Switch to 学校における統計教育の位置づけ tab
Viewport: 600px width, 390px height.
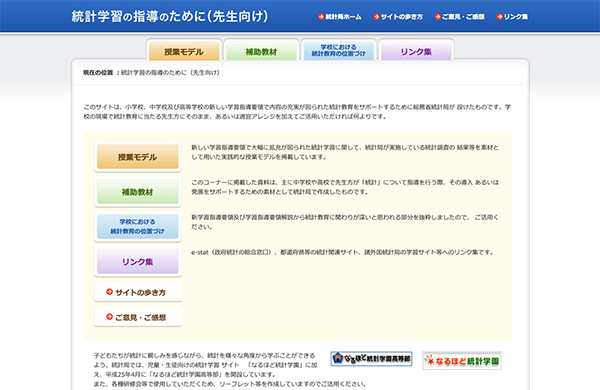(339, 51)
